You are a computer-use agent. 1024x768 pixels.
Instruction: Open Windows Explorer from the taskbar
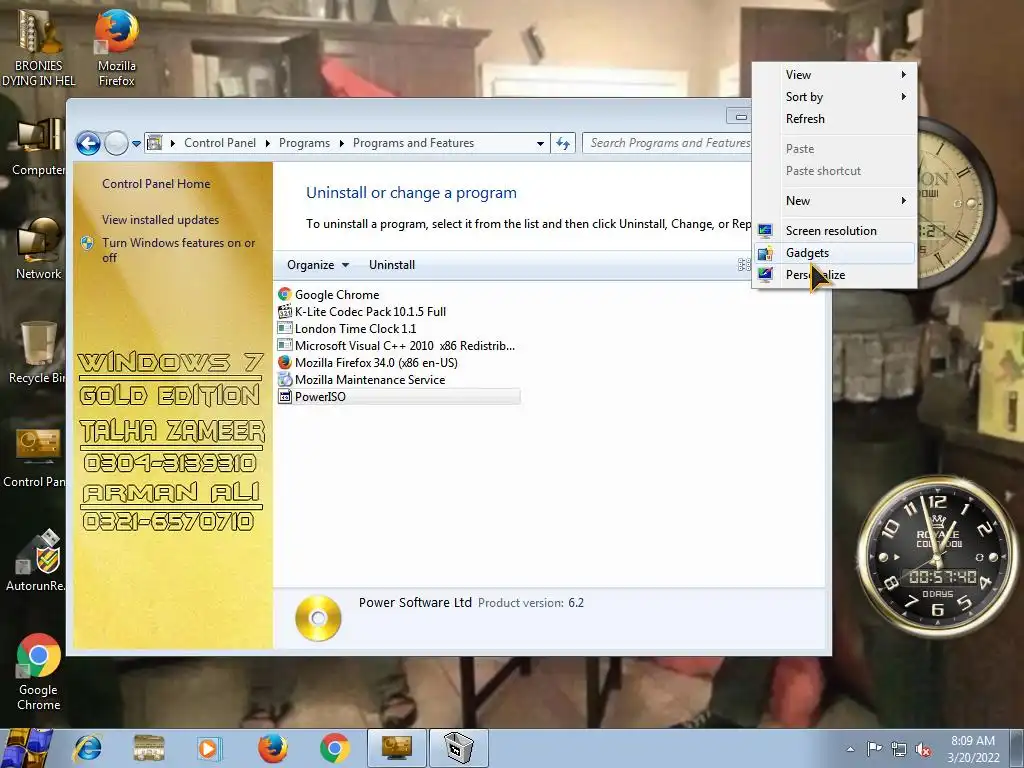(149, 748)
